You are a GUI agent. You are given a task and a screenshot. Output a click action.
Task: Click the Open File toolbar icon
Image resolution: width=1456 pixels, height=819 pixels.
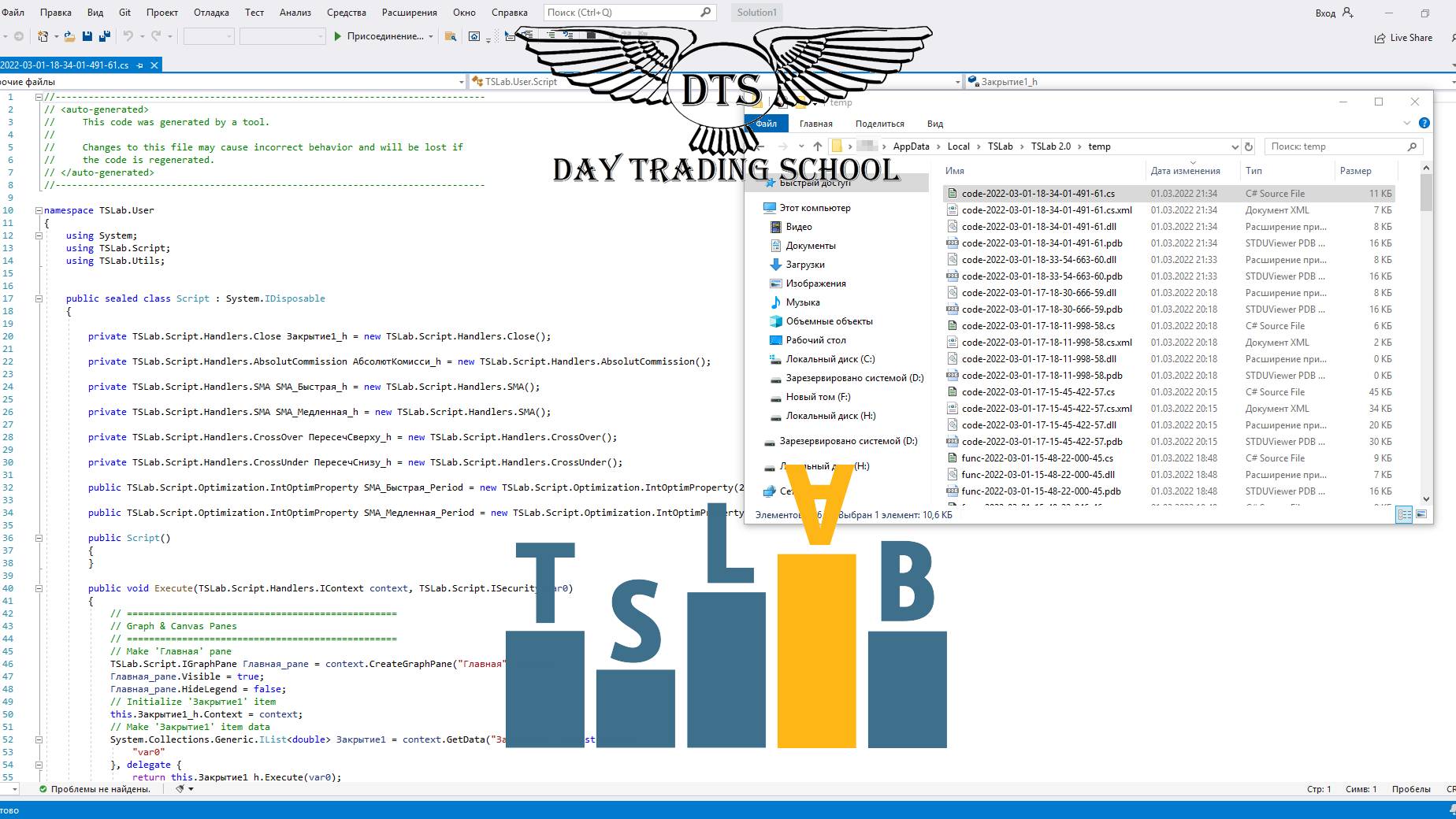[x=69, y=36]
